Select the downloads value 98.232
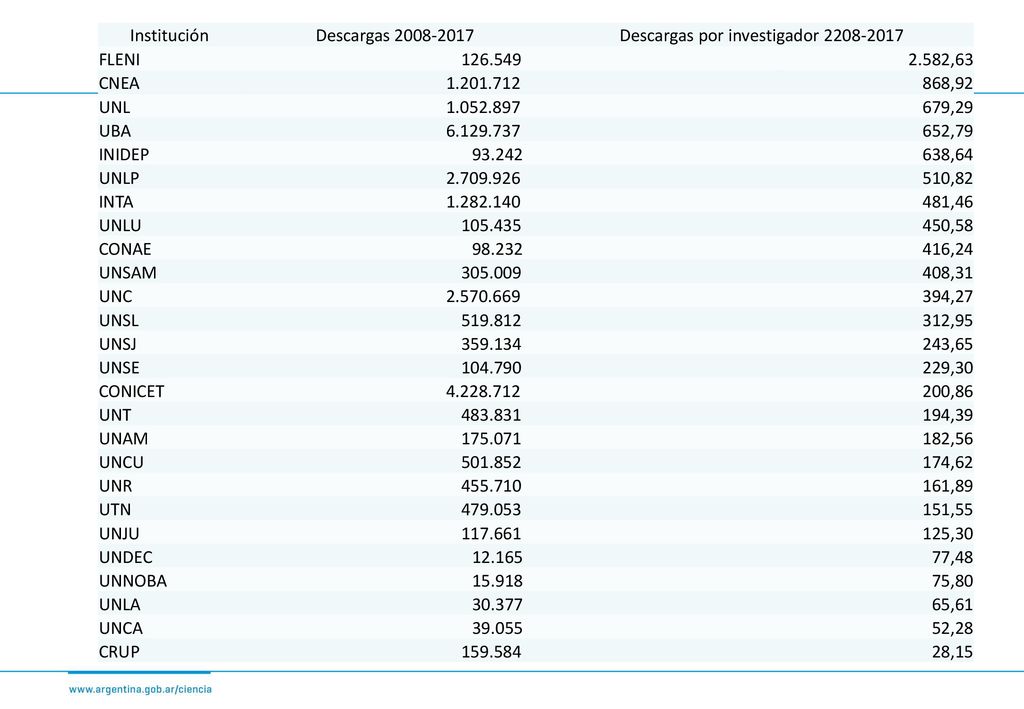The image size is (1024, 709). click(496, 249)
